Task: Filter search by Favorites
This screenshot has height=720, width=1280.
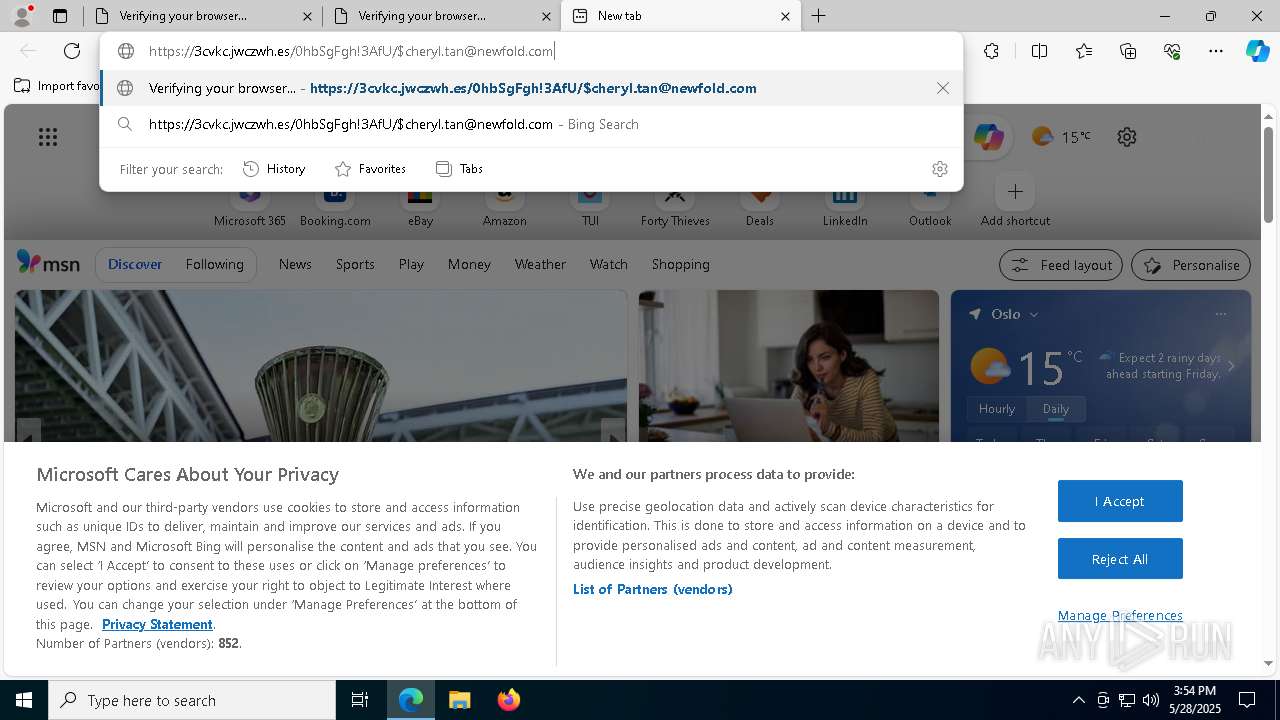Action: [370, 169]
